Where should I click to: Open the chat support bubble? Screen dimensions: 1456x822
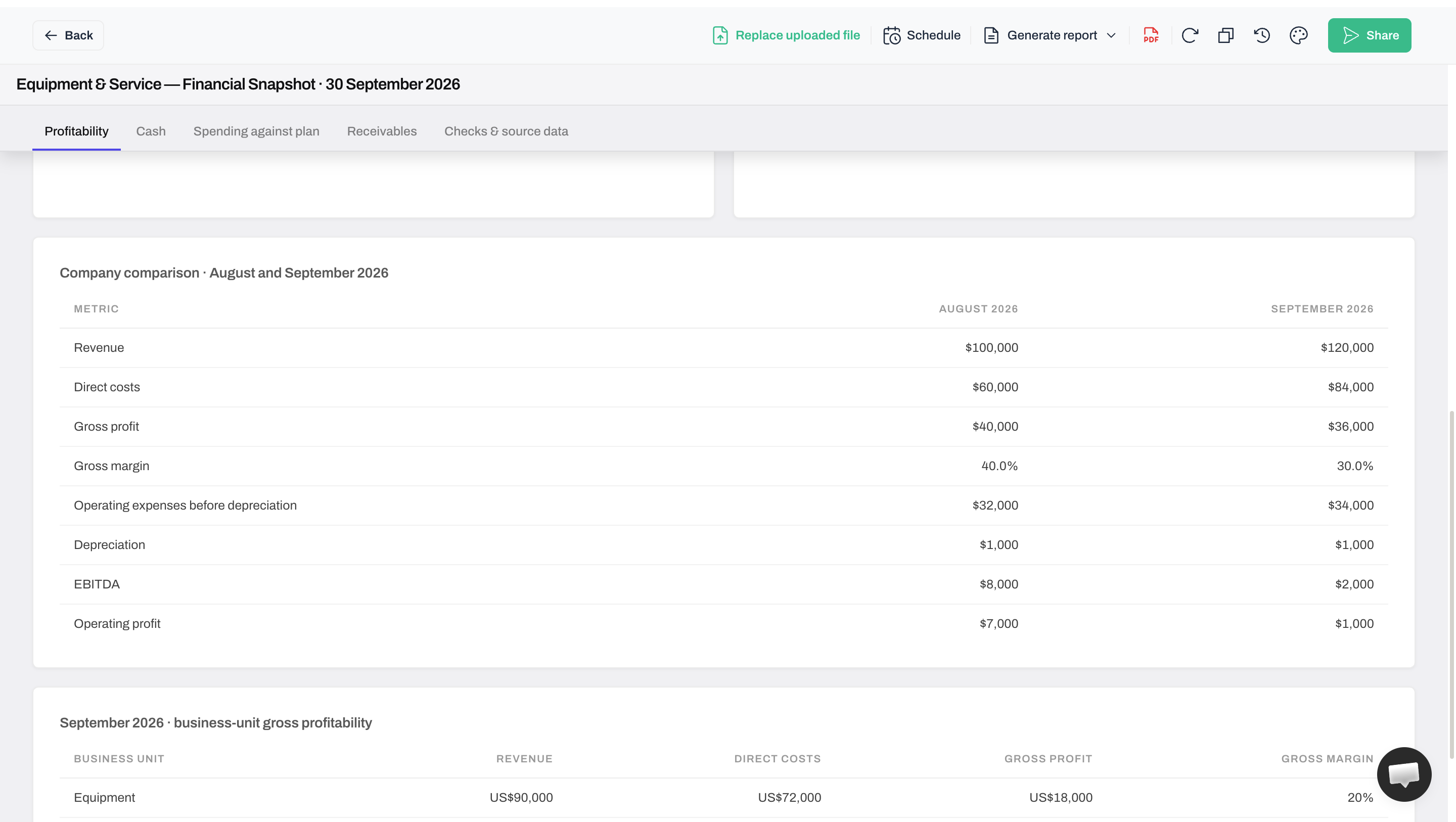(x=1404, y=774)
